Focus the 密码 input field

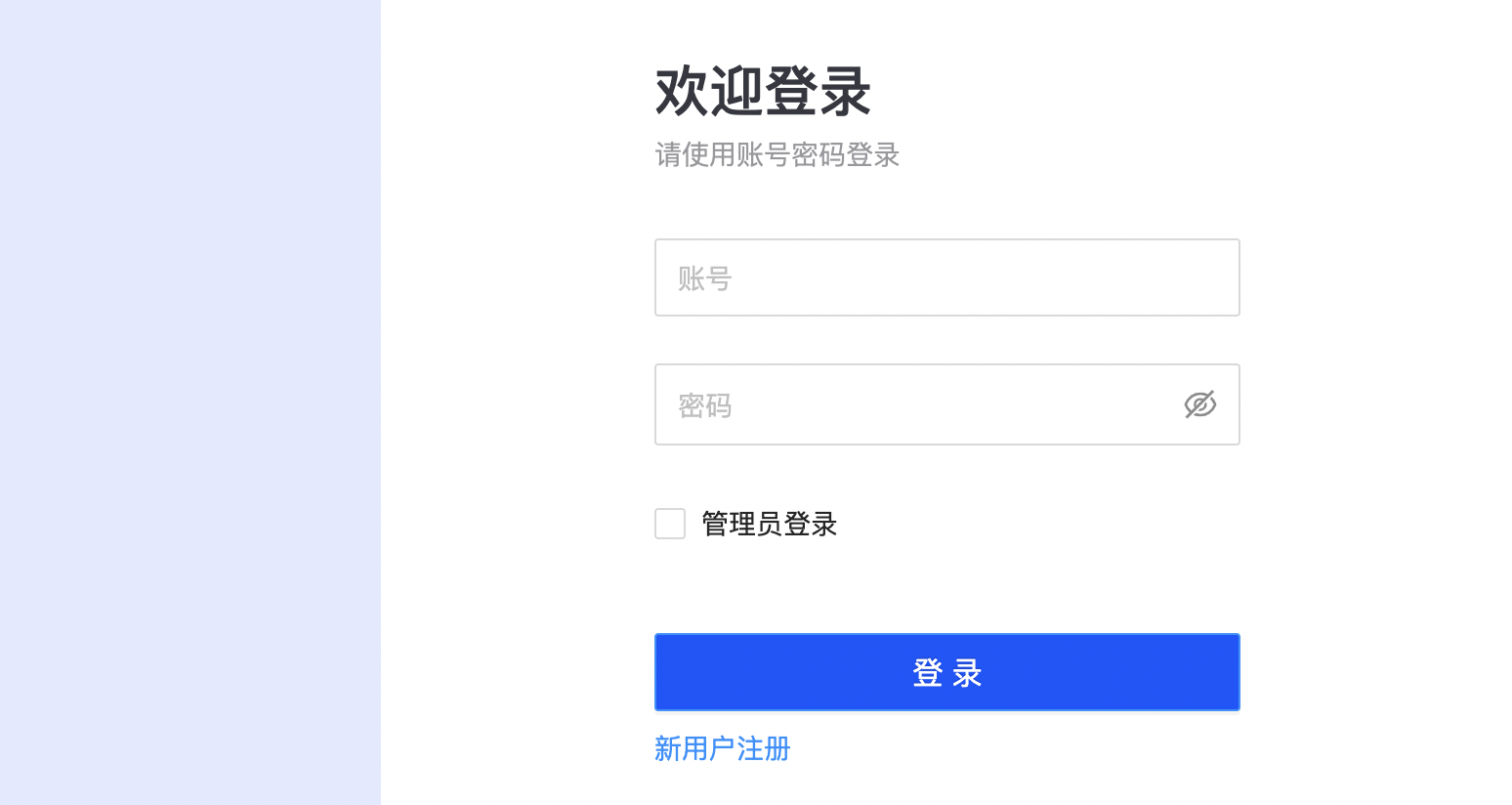click(918, 404)
